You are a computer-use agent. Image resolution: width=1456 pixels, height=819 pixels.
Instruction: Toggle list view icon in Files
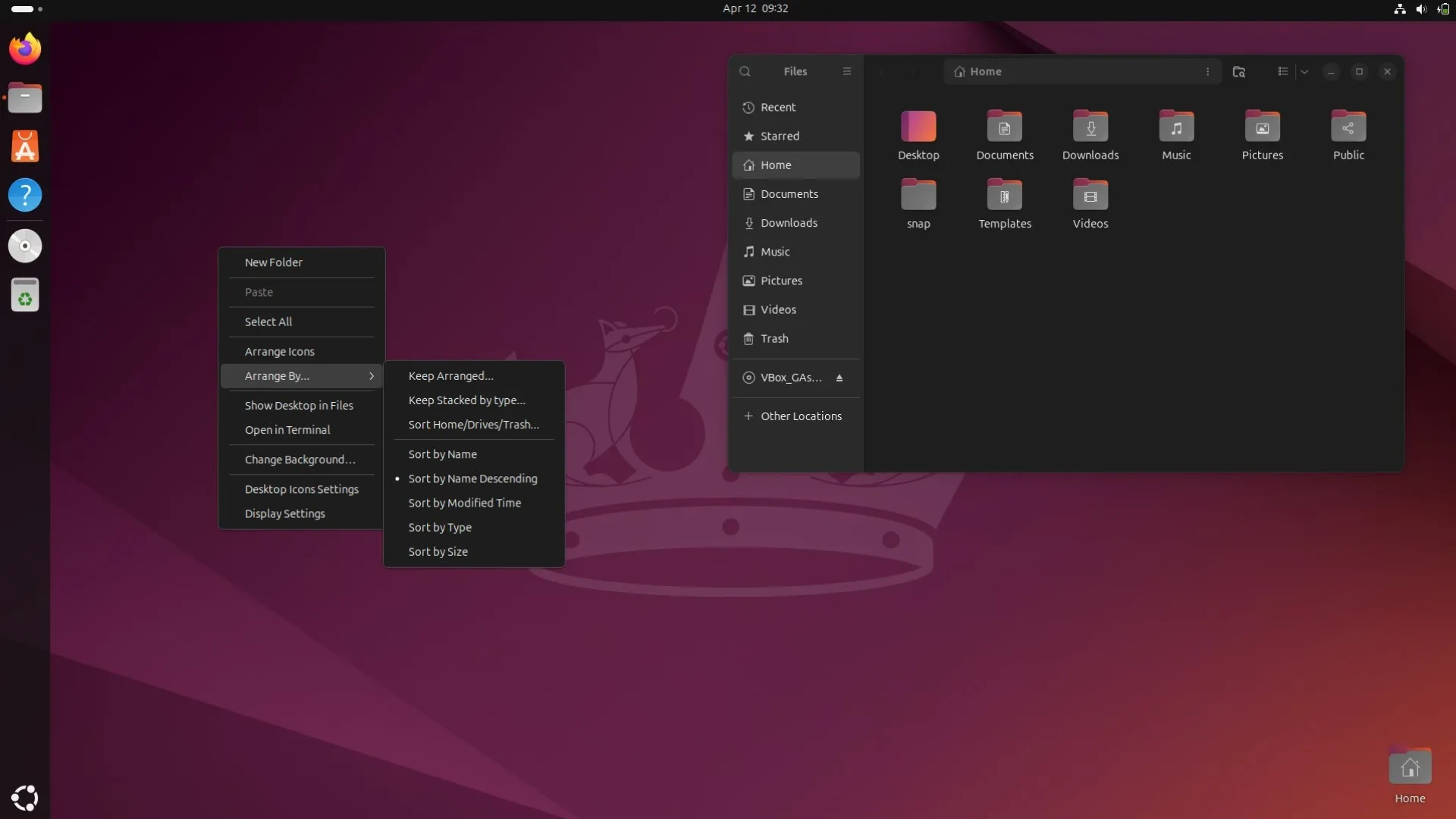point(1282,71)
